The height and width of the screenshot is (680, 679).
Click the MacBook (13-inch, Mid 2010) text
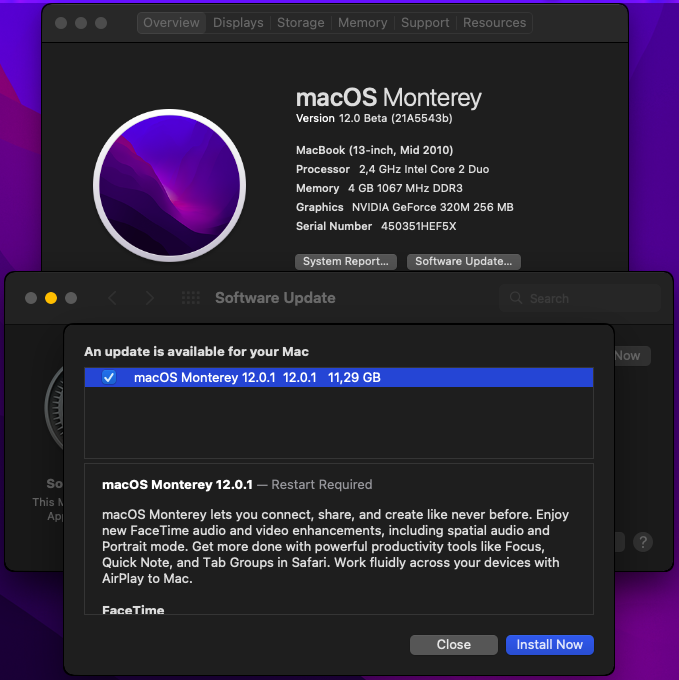pos(374,150)
